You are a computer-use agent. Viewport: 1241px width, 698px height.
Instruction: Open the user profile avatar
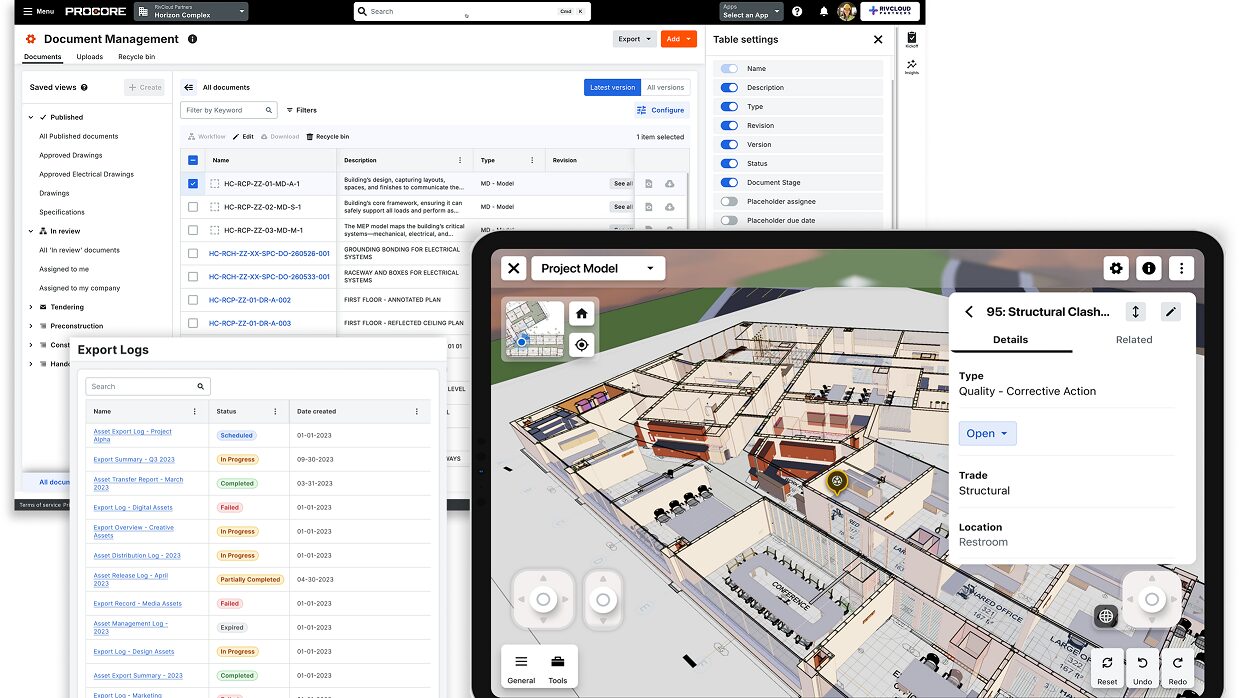coord(847,12)
